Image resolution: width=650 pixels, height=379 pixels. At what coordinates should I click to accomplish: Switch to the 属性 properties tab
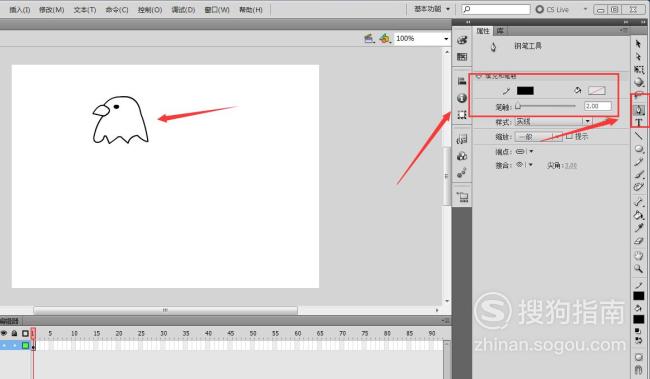483,31
